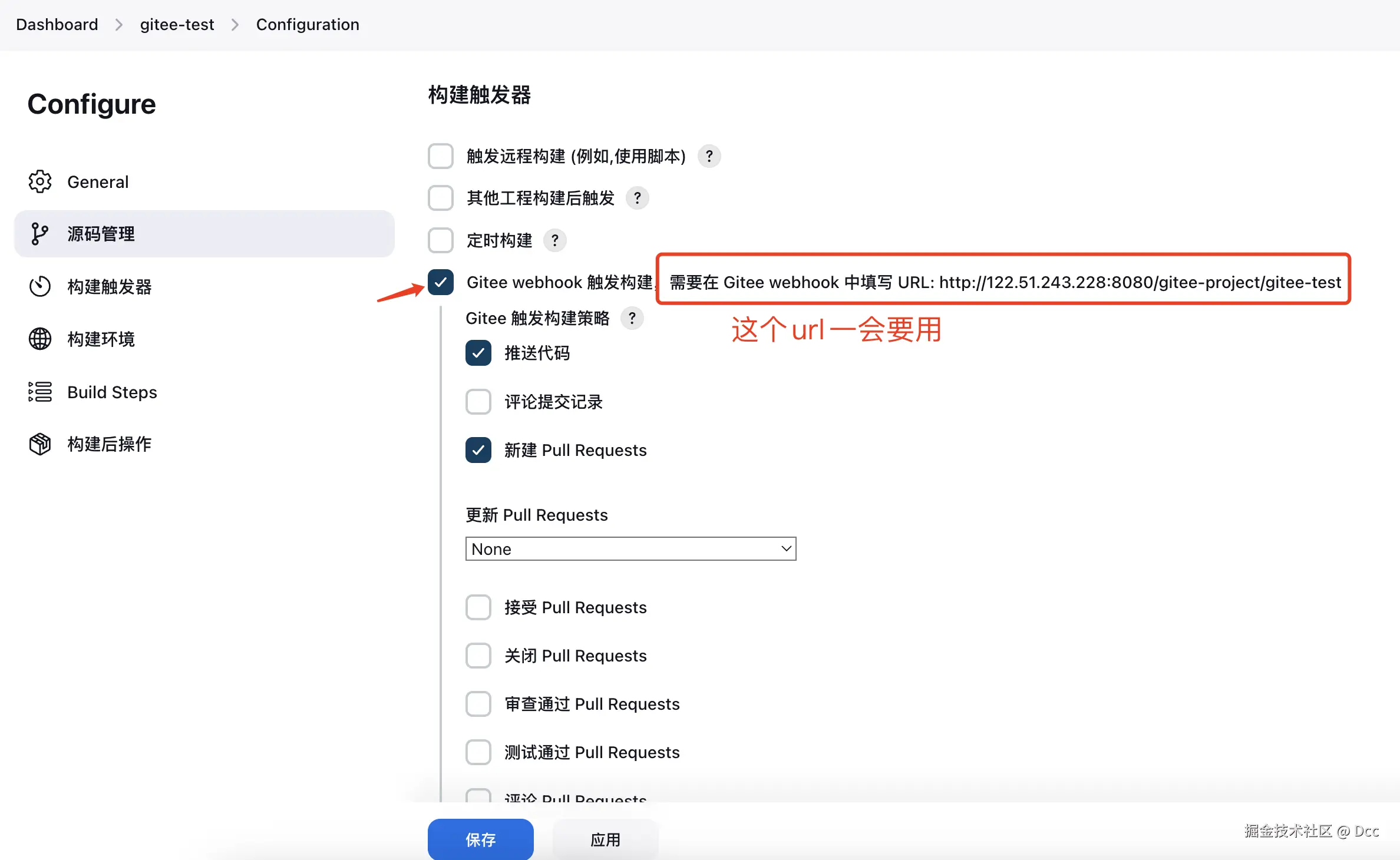Expand breadcrumb chevron after Dashboard
Image resolution: width=1400 pixels, height=860 pixels.
119,25
